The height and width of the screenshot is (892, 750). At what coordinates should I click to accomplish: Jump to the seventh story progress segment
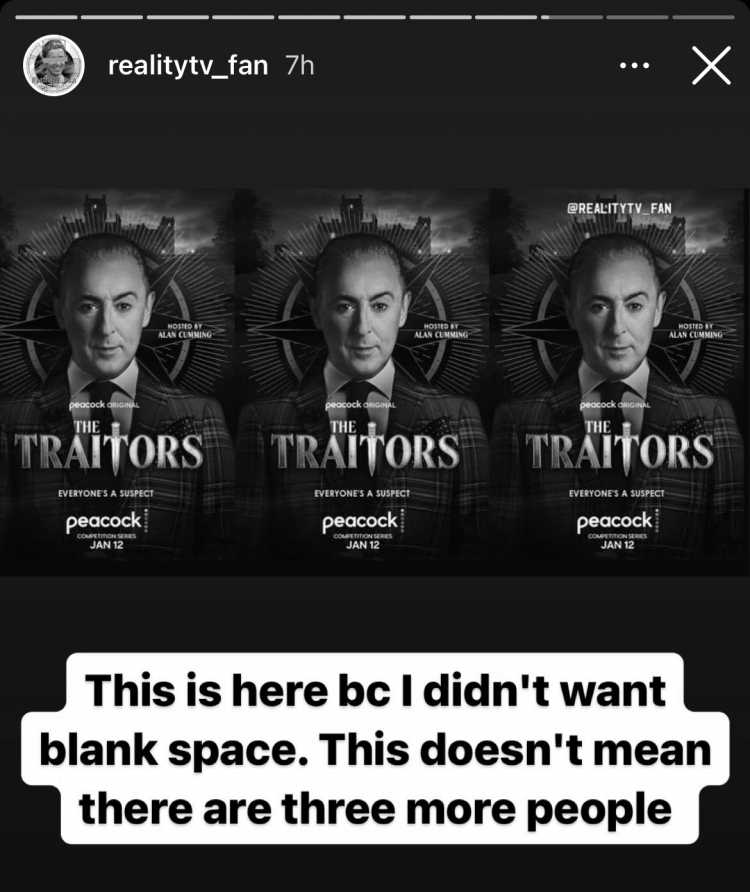440,18
